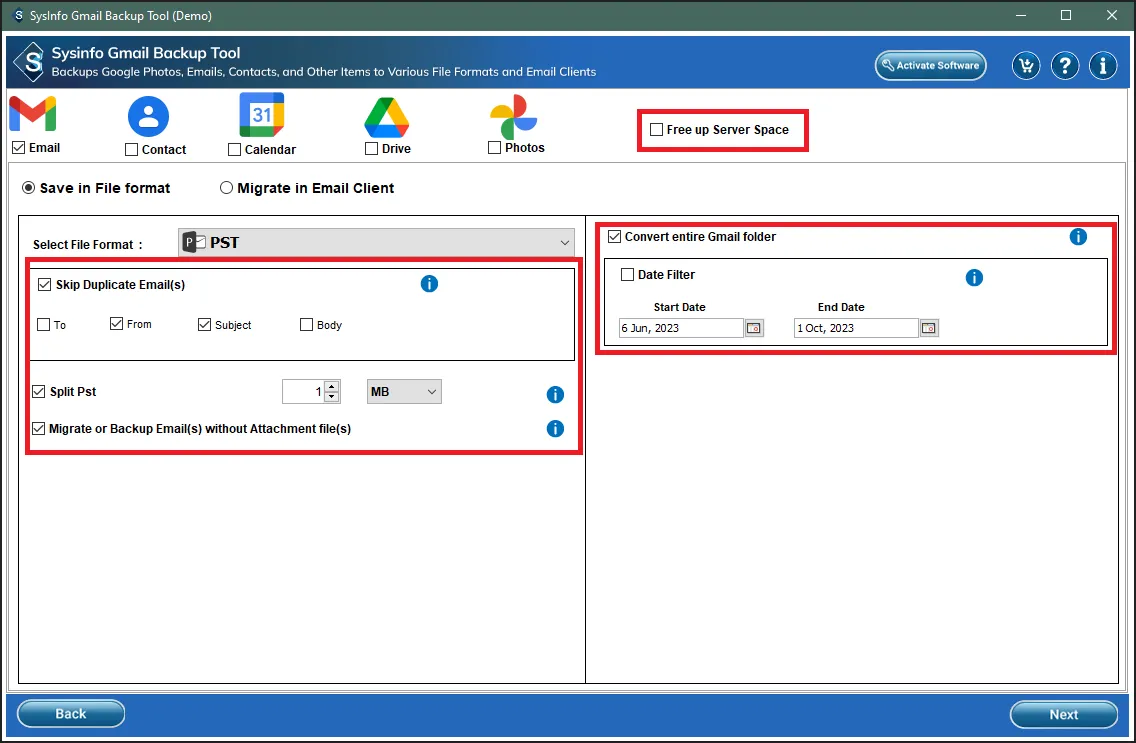Decrease the split size value

[x=332, y=397]
